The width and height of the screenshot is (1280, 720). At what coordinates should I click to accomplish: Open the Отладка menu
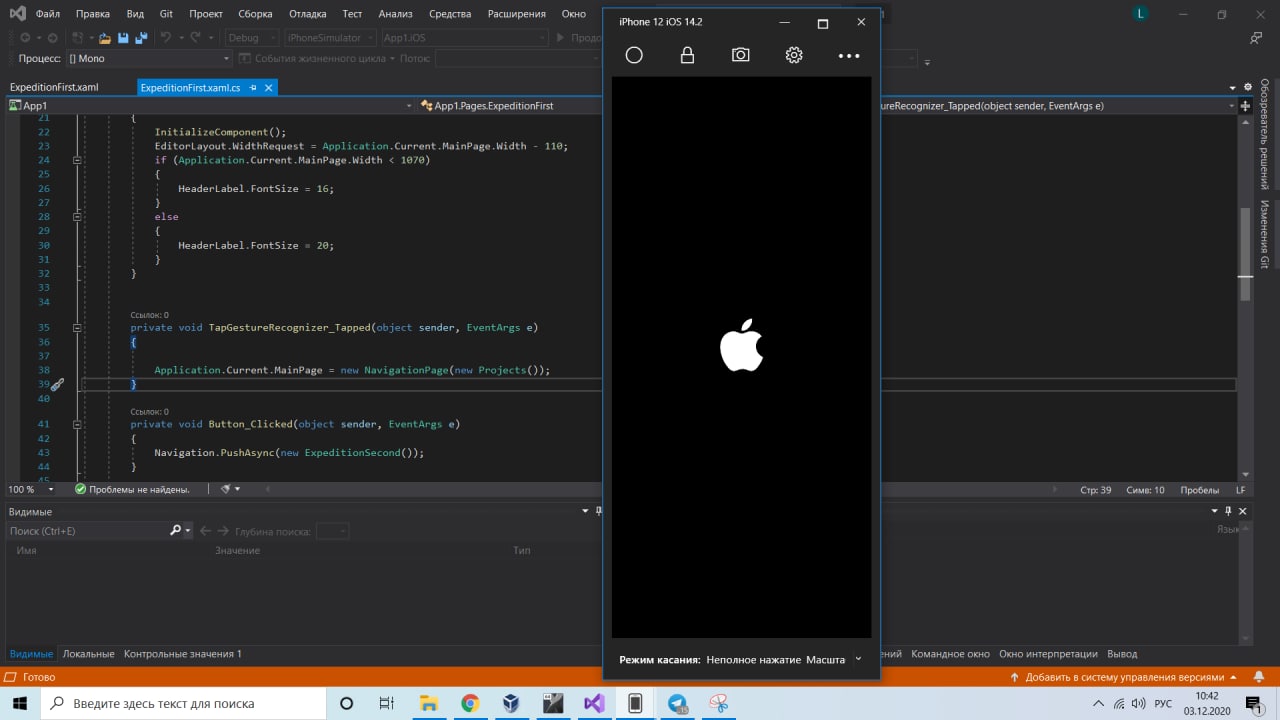click(308, 14)
